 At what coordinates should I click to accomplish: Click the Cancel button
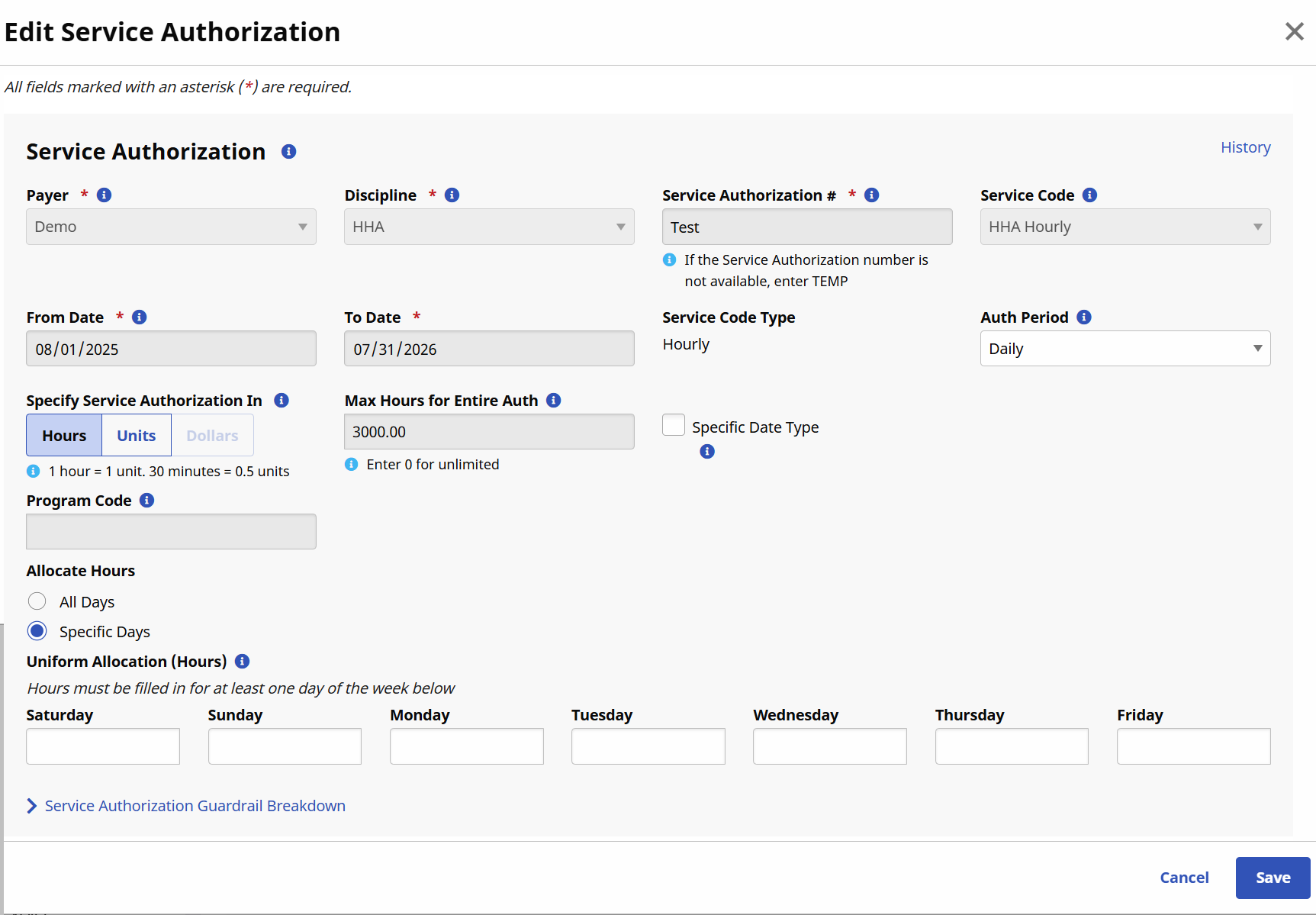click(1184, 878)
